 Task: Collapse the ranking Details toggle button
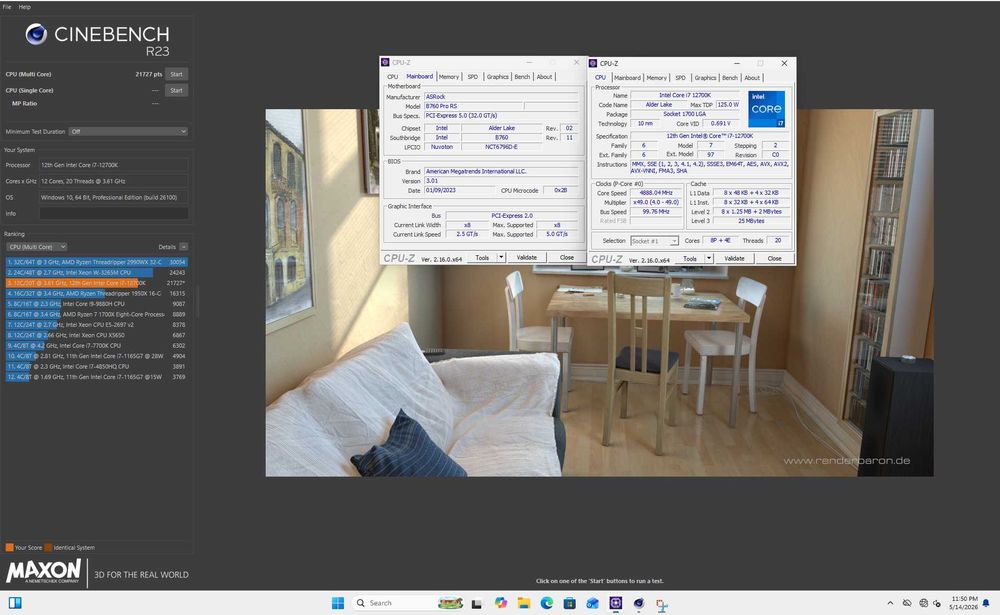pyautogui.click(x=184, y=247)
